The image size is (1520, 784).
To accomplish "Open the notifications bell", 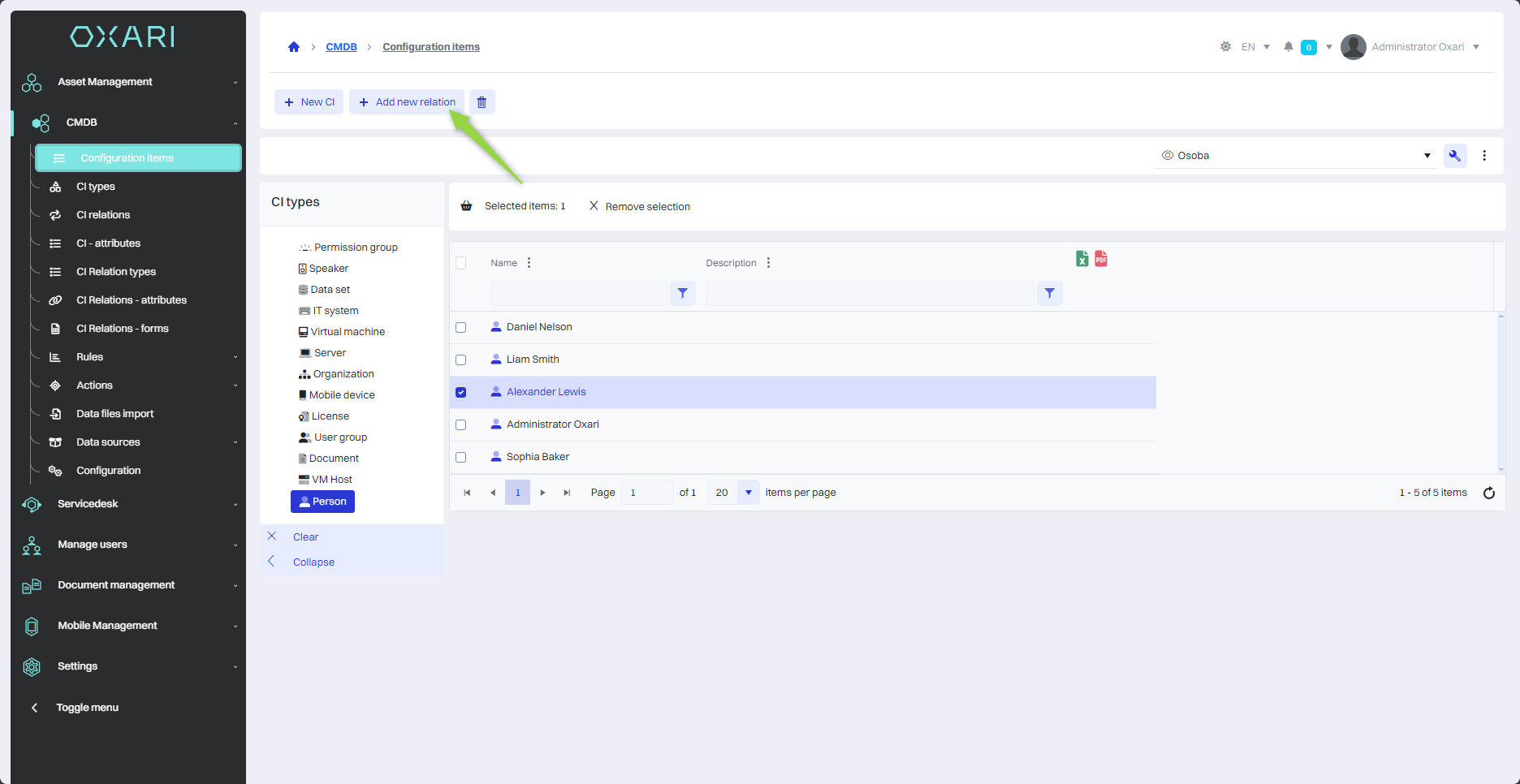I will pos(1288,47).
